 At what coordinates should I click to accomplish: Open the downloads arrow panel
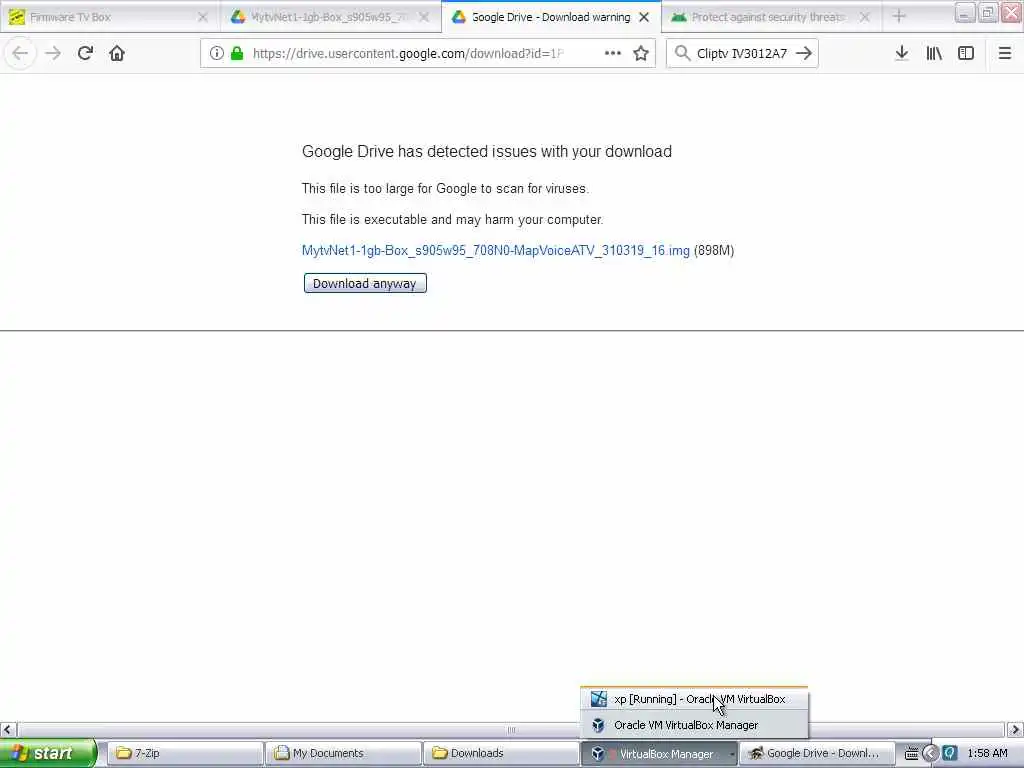point(901,53)
